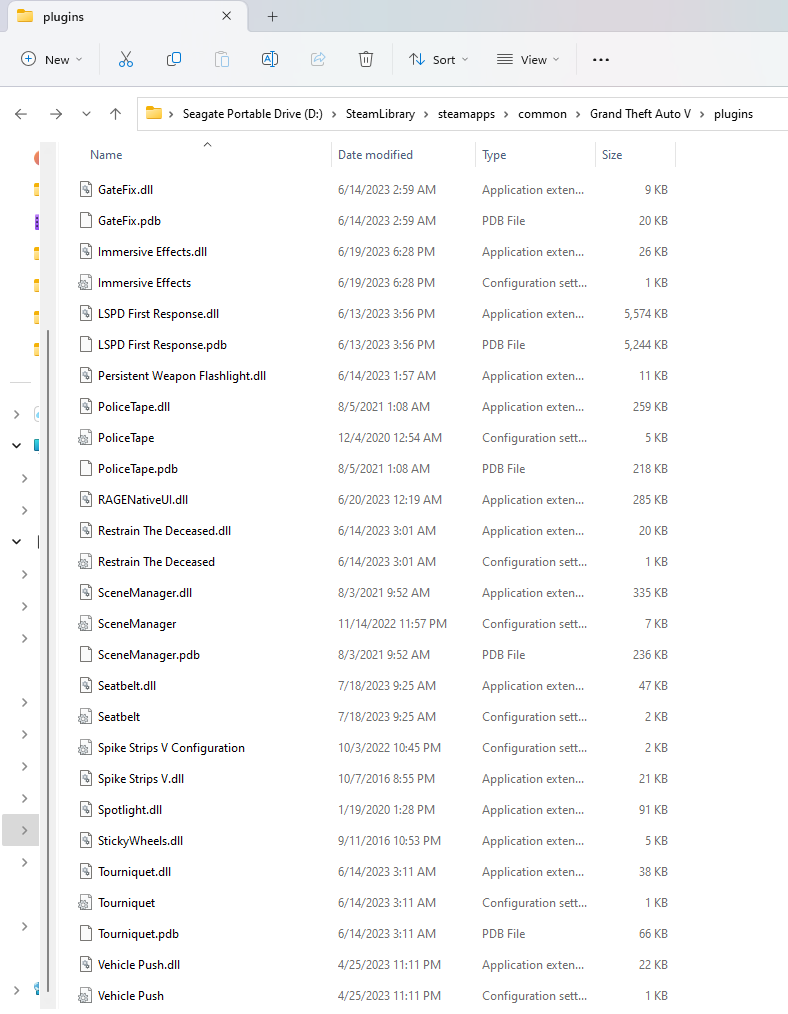The width and height of the screenshot is (788, 1014).
Task: Close the plugins tab
Action: point(226,16)
